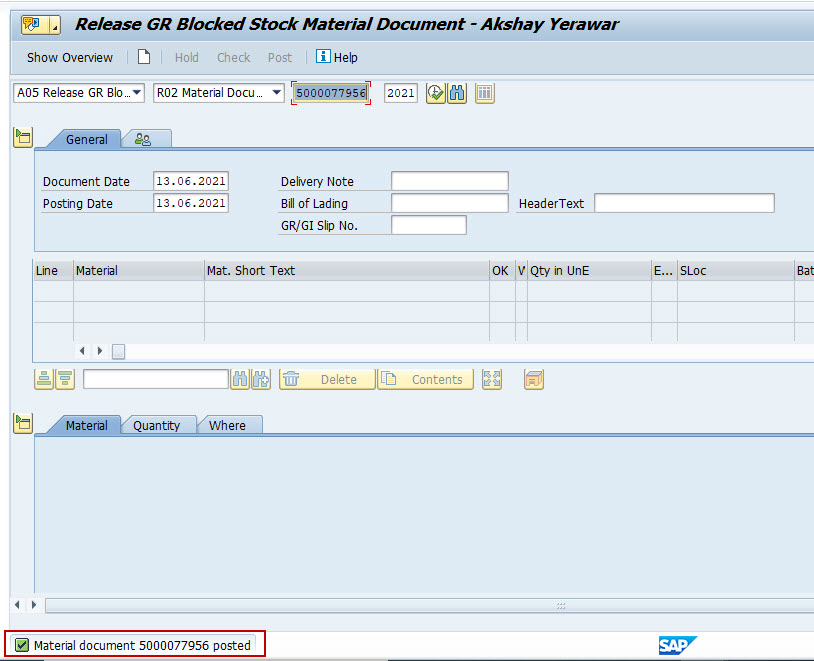The width and height of the screenshot is (814, 661).
Task: Click the 2021 year field
Action: point(401,93)
